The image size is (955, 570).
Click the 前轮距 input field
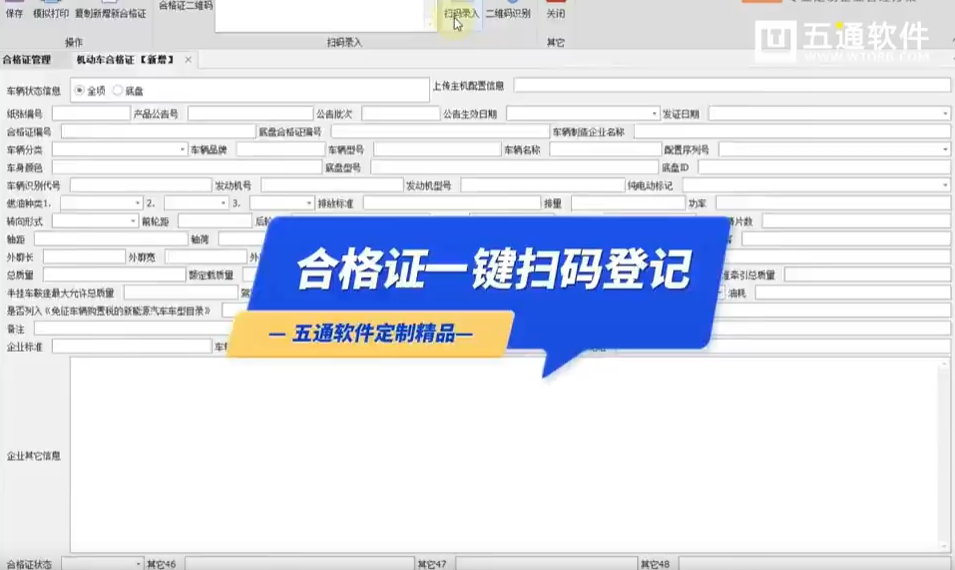point(214,221)
